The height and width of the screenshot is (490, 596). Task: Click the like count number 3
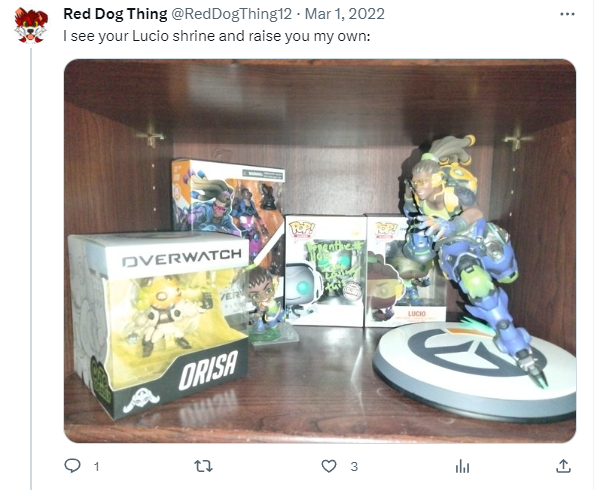click(x=354, y=466)
